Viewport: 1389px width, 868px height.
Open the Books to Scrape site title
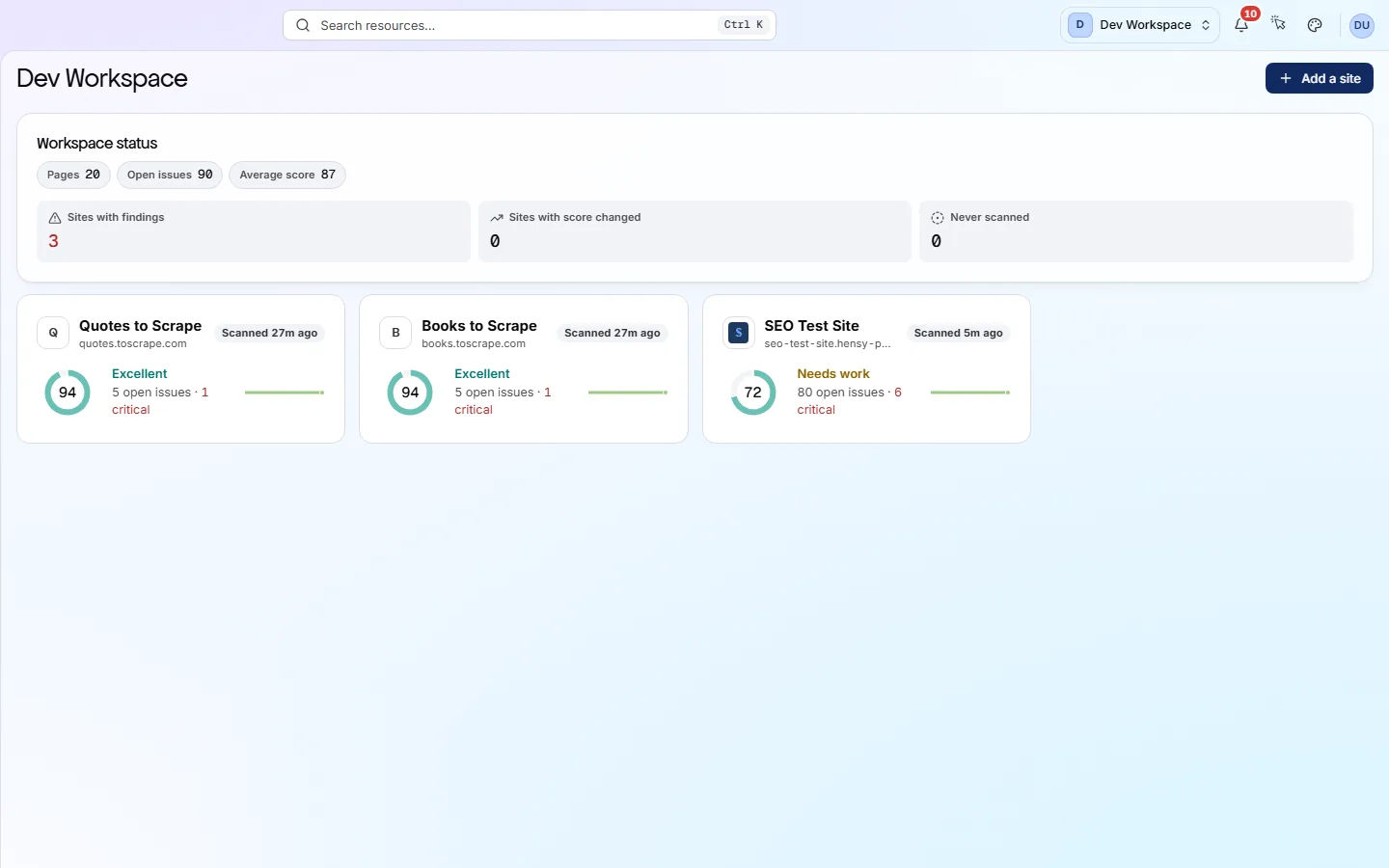[479, 326]
